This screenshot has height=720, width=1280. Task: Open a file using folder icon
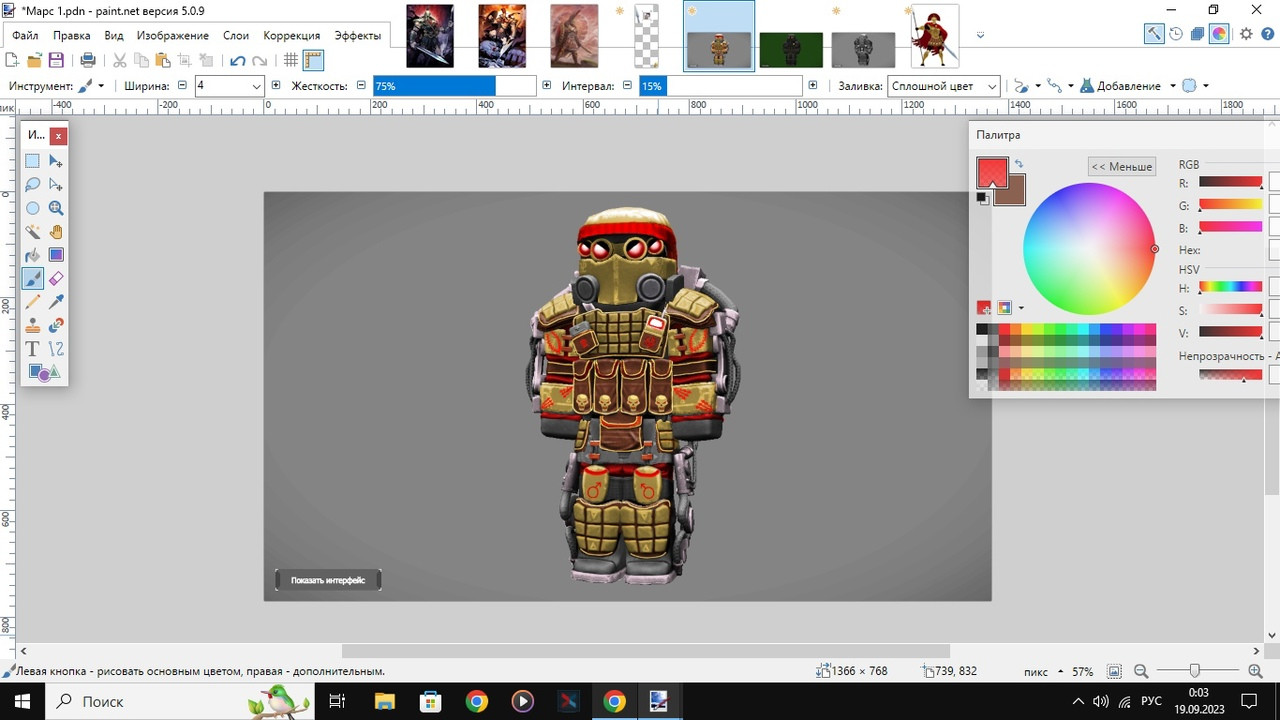pyautogui.click(x=35, y=60)
